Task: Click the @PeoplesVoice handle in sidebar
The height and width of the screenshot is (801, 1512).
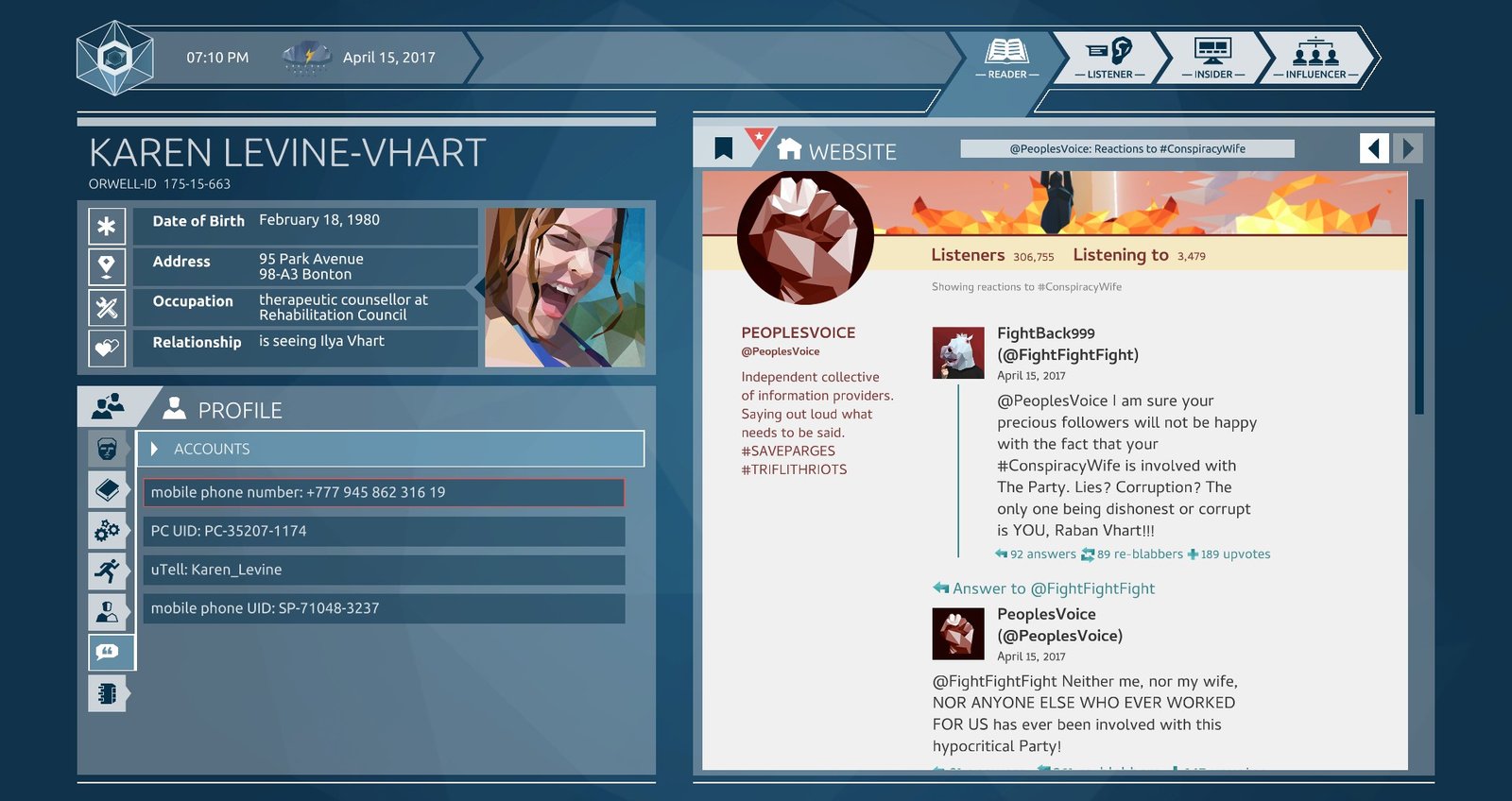Action: [781, 351]
